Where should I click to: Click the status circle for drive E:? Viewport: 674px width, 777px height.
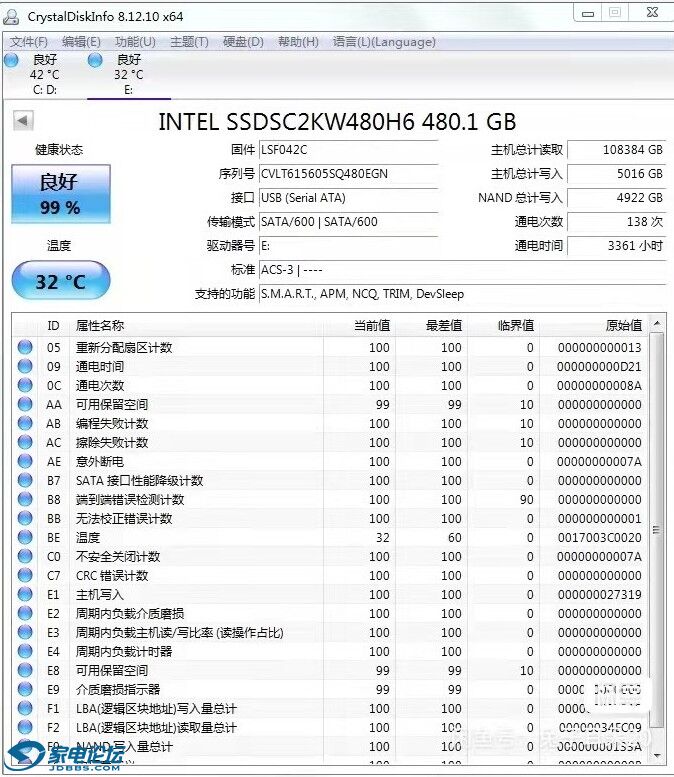[95, 60]
